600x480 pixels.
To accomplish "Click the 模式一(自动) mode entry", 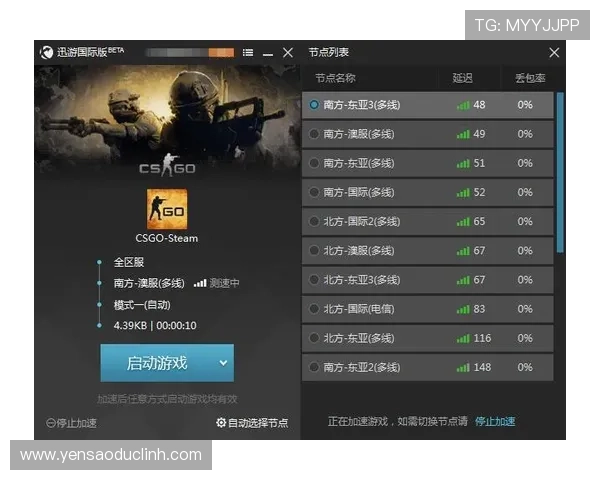I will [142, 305].
